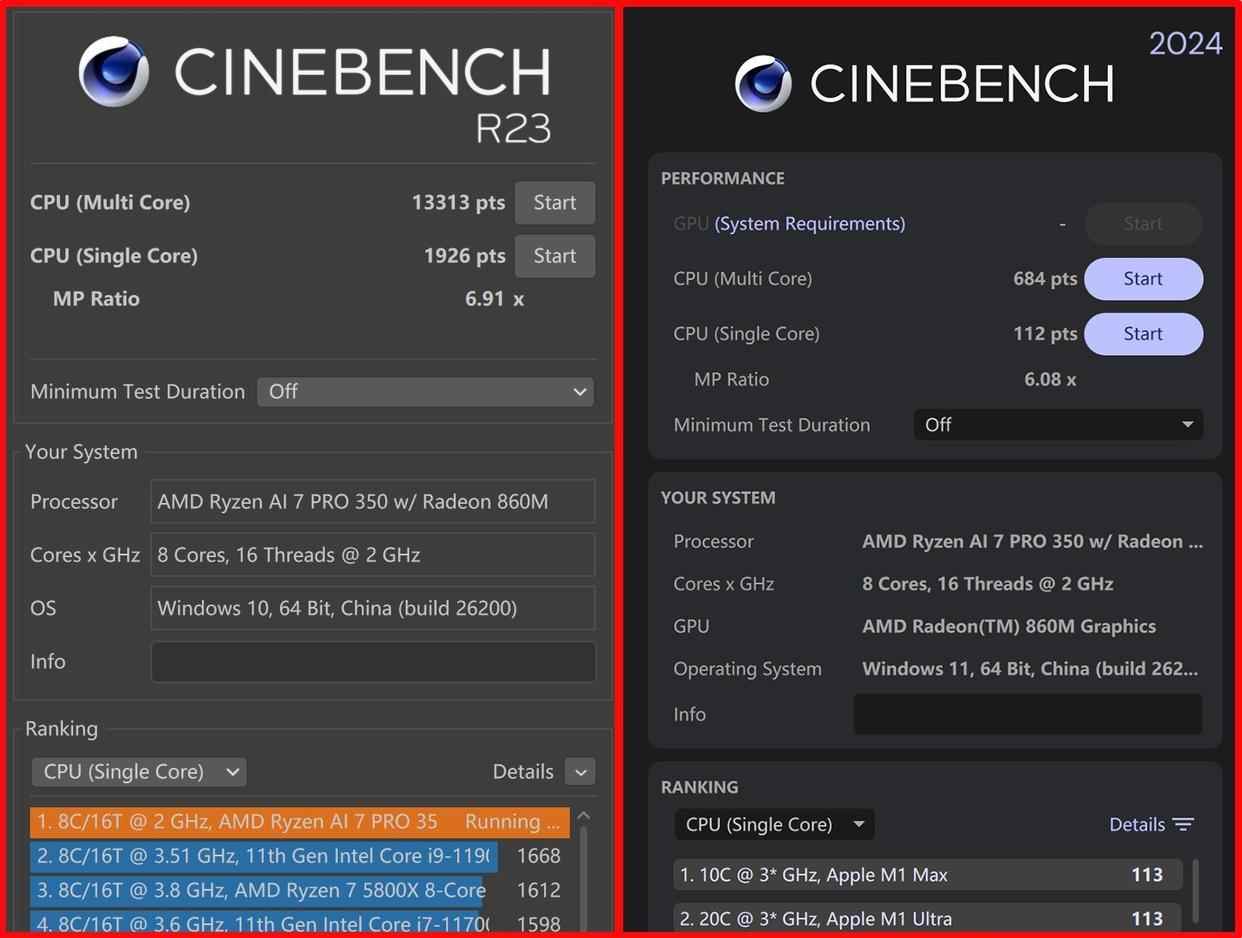Click the R23 Processor field
The width and height of the screenshot is (1242, 938).
[373, 502]
